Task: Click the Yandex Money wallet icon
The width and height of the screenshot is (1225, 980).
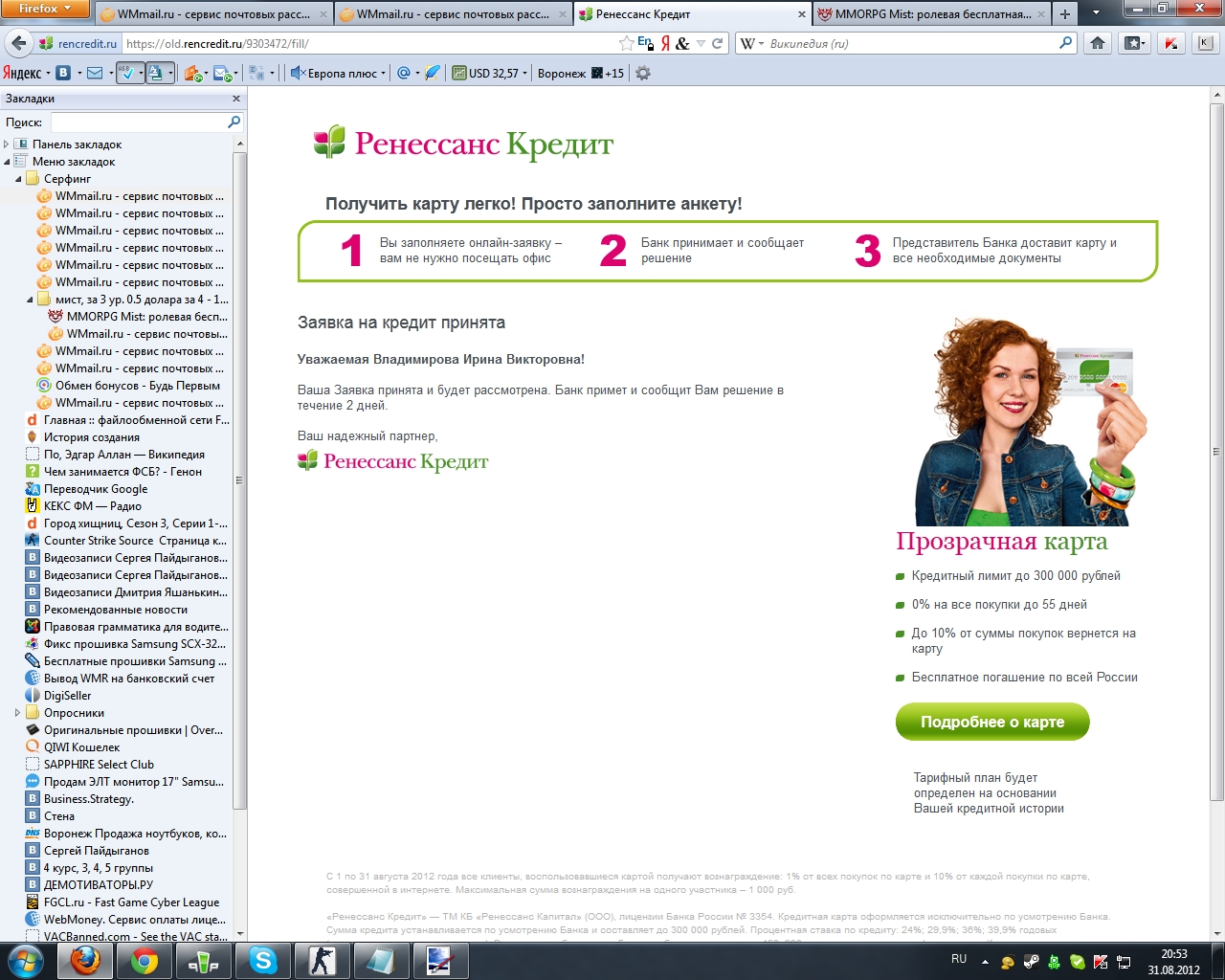Action: coord(192,73)
